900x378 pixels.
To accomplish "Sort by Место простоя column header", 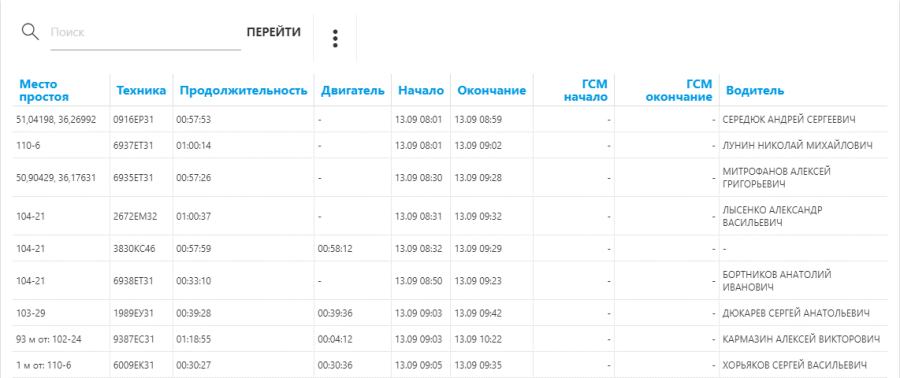I will [x=44, y=91].
